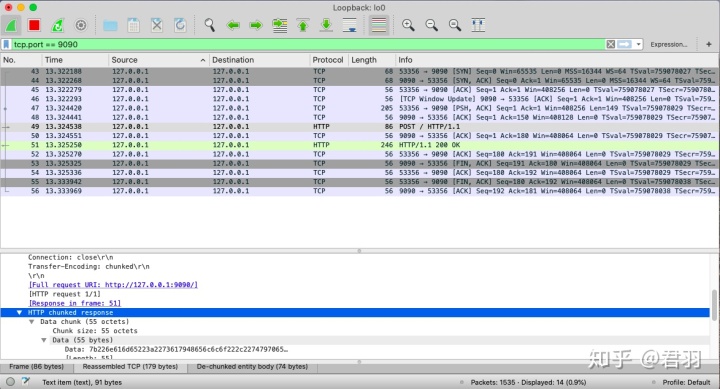Viewport: 720px width, 389px height.
Task: Switch to Frame (86 bytes) tab
Action: 36,366
